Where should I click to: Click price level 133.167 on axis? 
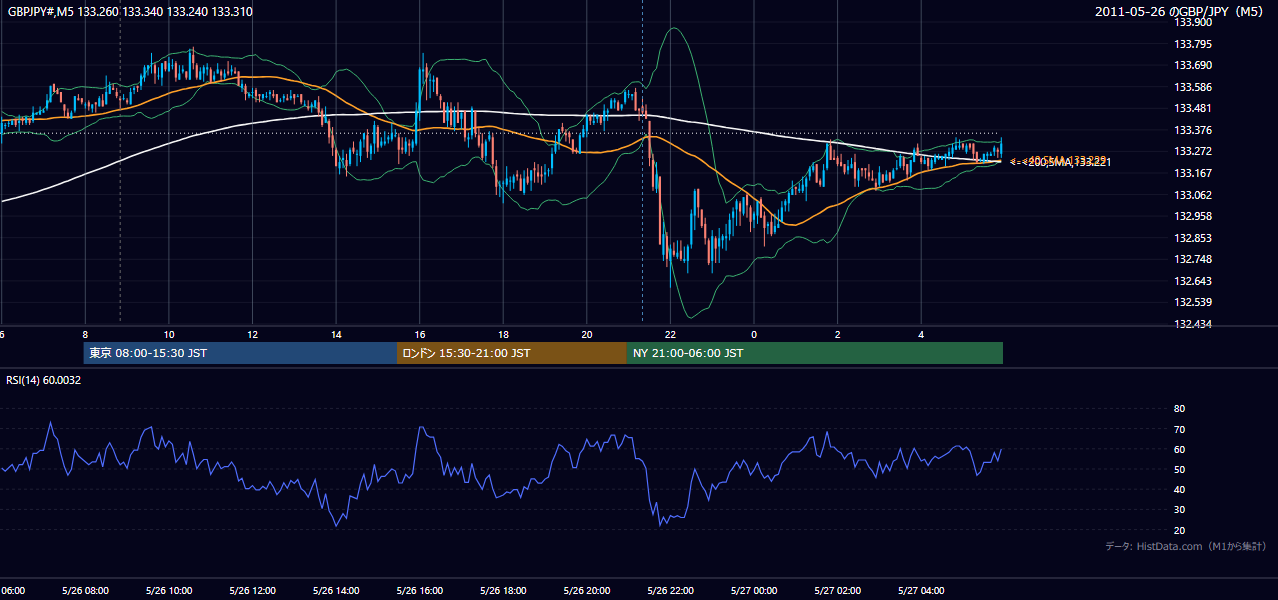pos(1194,173)
